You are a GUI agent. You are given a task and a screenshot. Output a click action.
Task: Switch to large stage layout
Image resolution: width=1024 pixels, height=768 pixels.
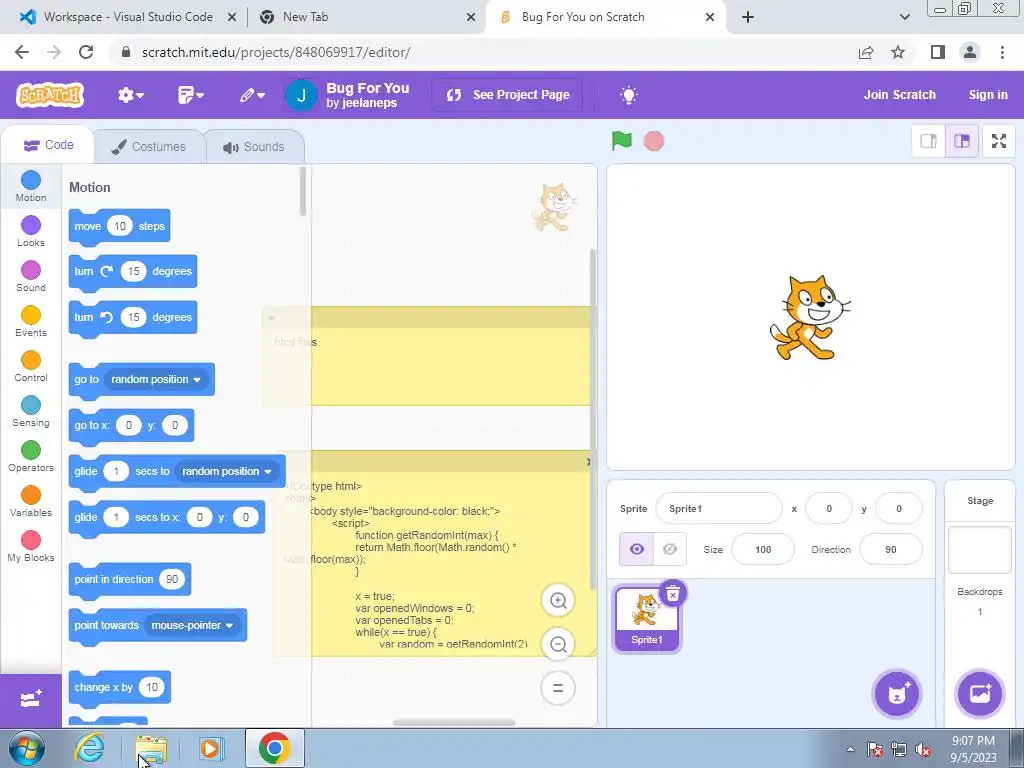pos(962,141)
